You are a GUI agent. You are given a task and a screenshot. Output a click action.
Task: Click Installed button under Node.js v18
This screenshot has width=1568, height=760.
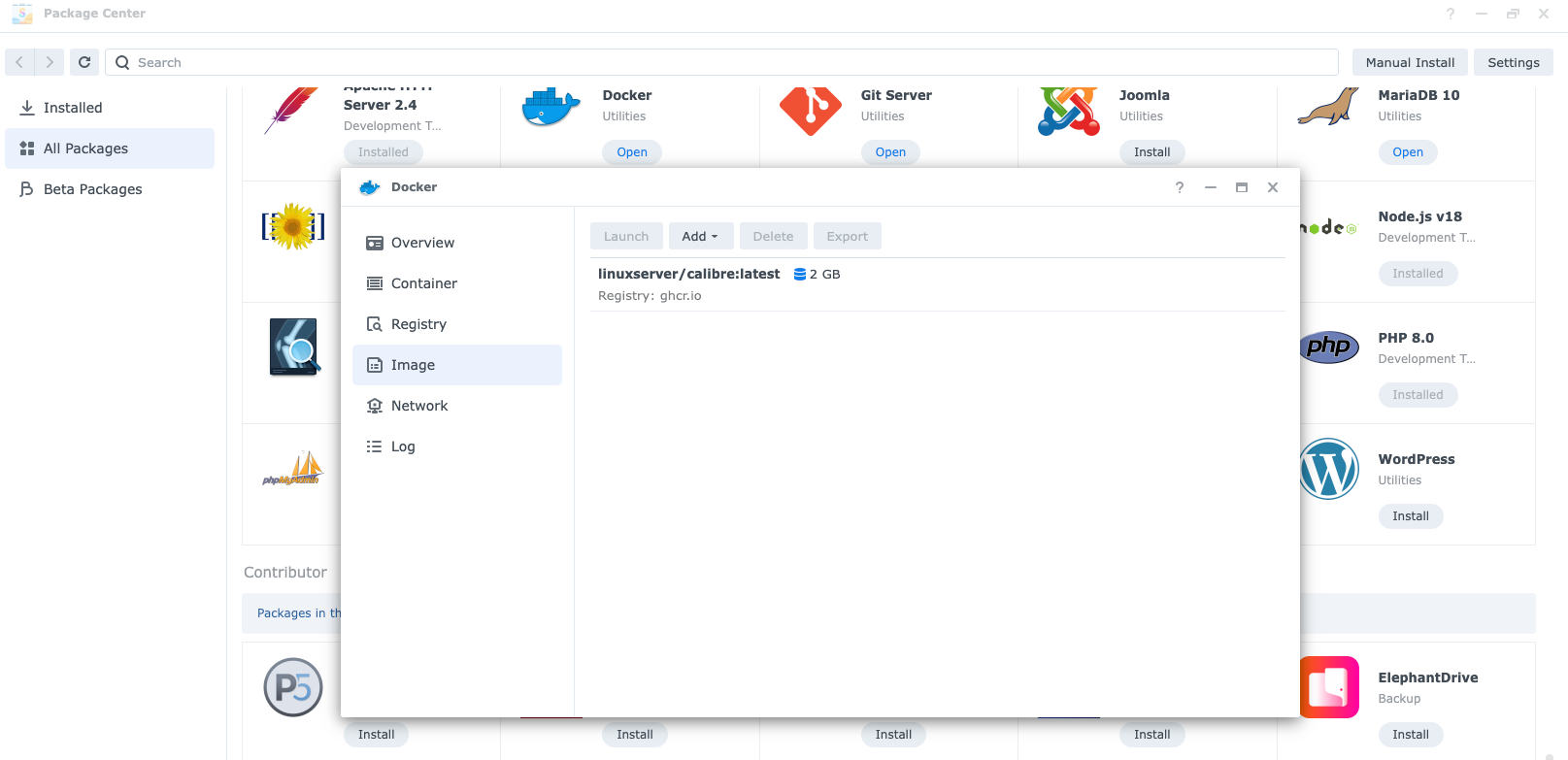tap(1418, 274)
